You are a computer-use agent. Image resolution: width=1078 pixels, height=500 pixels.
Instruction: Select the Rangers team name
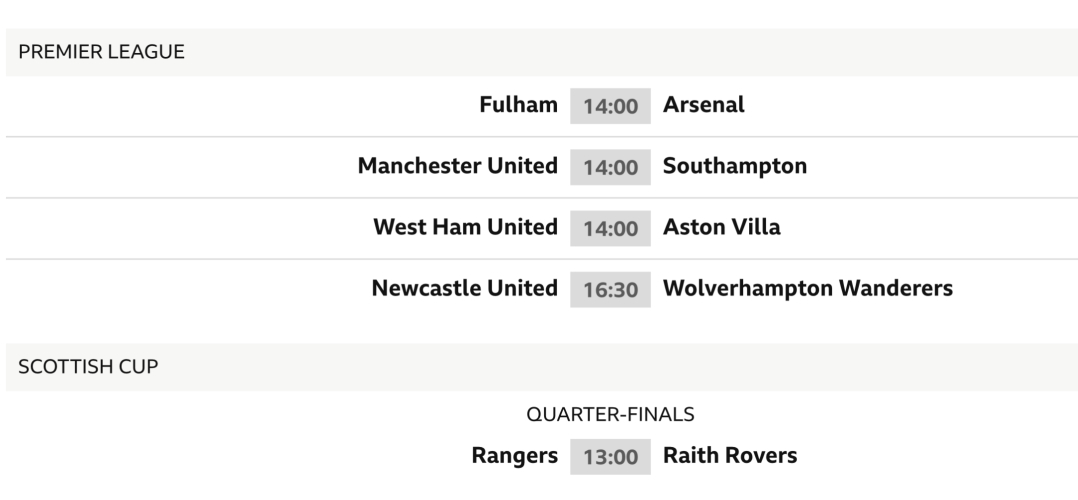pos(514,456)
